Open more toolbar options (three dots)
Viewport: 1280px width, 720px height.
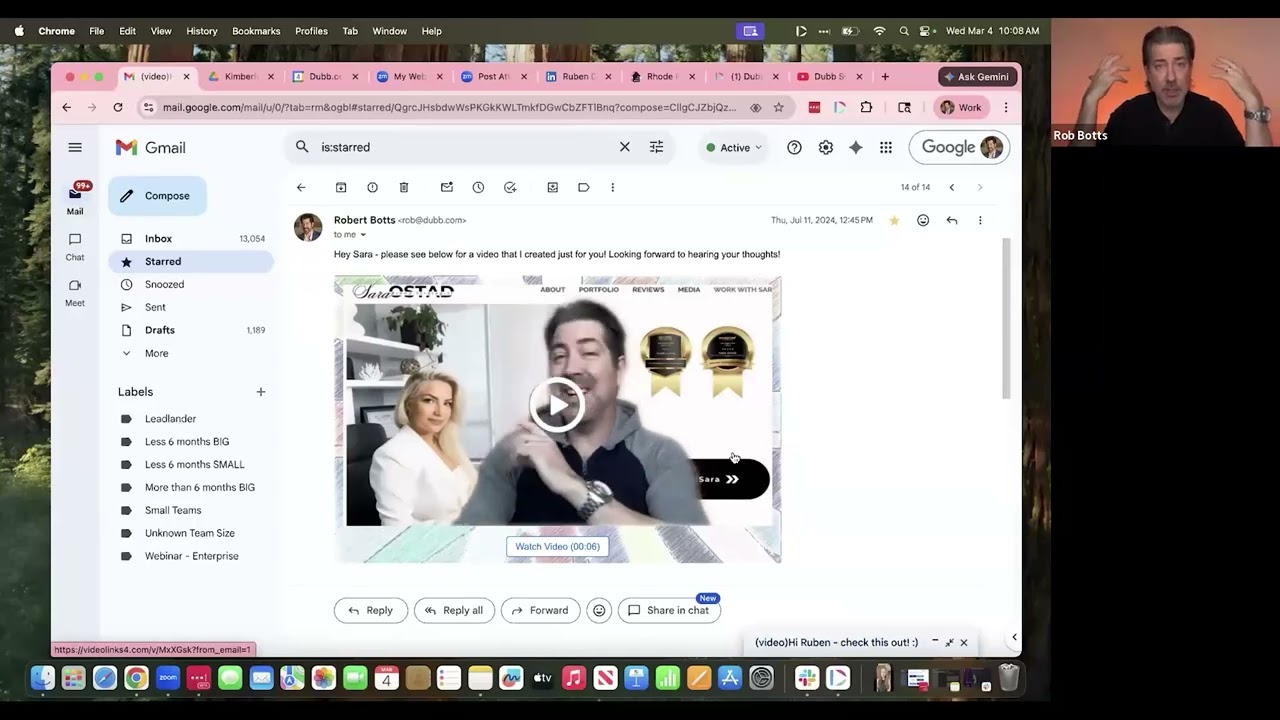point(613,187)
